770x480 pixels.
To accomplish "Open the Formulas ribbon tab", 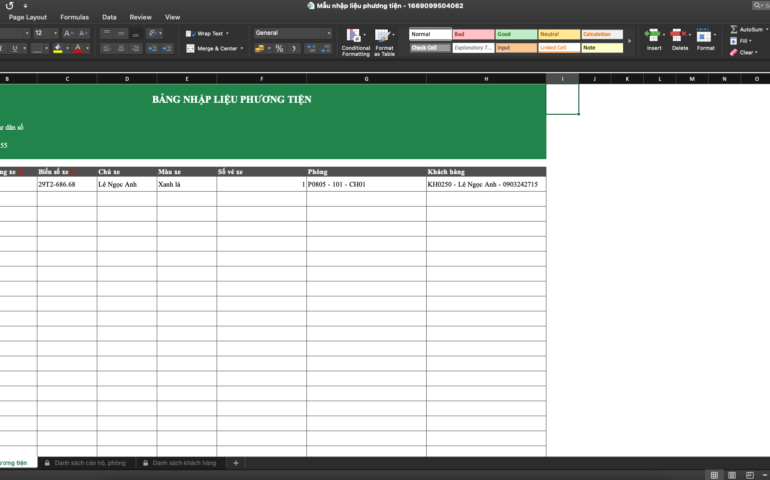I will (x=74, y=17).
